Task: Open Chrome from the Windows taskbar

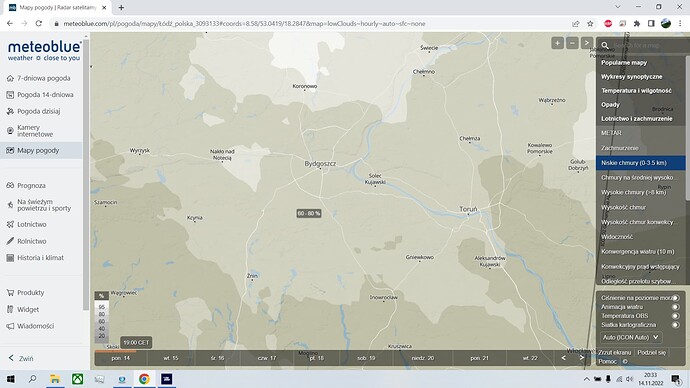Action: [x=144, y=379]
